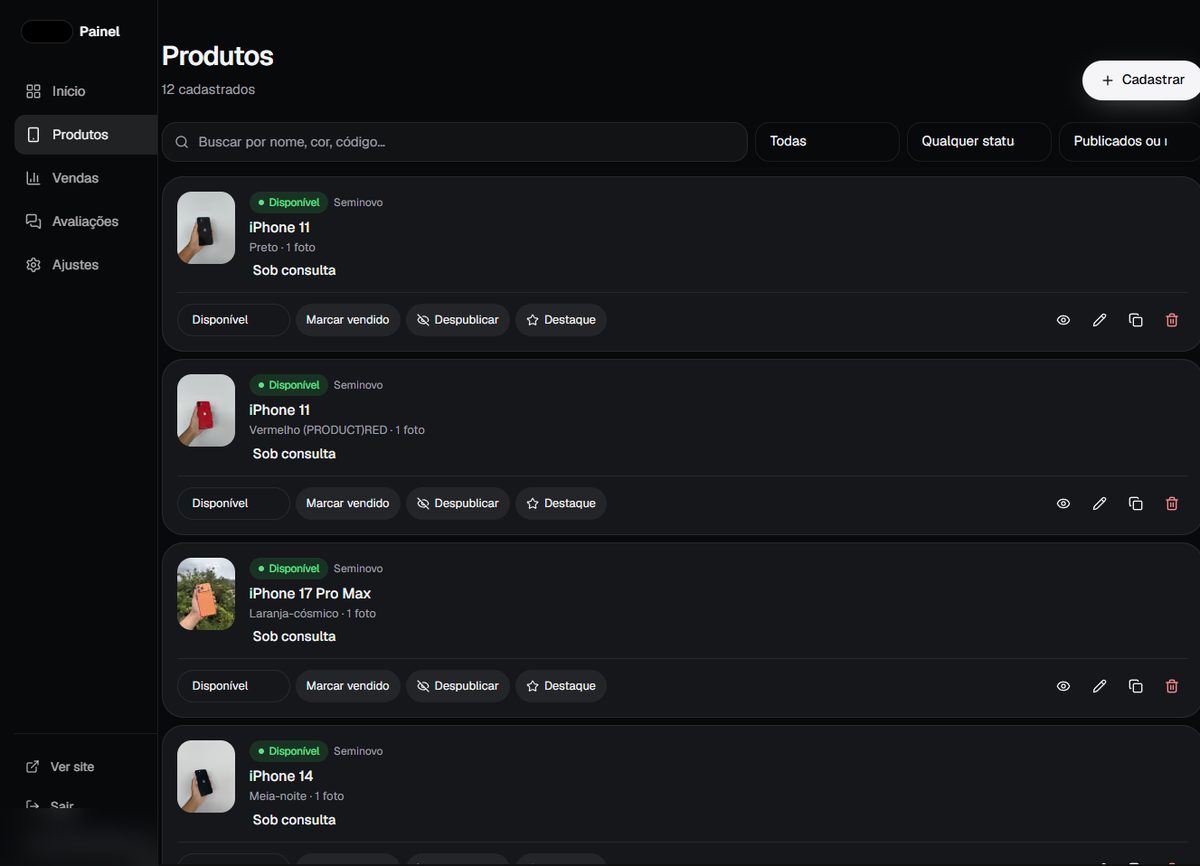View the red iPhone 11 via eye icon

pos(1063,503)
